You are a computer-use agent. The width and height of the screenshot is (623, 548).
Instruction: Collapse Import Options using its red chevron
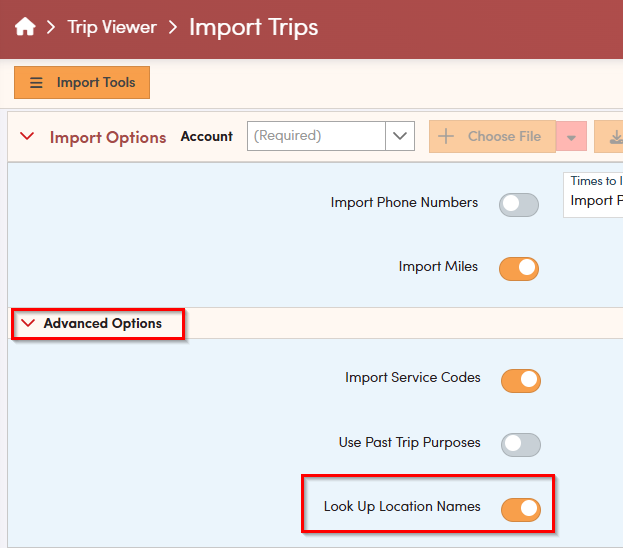pyautogui.click(x=27, y=137)
